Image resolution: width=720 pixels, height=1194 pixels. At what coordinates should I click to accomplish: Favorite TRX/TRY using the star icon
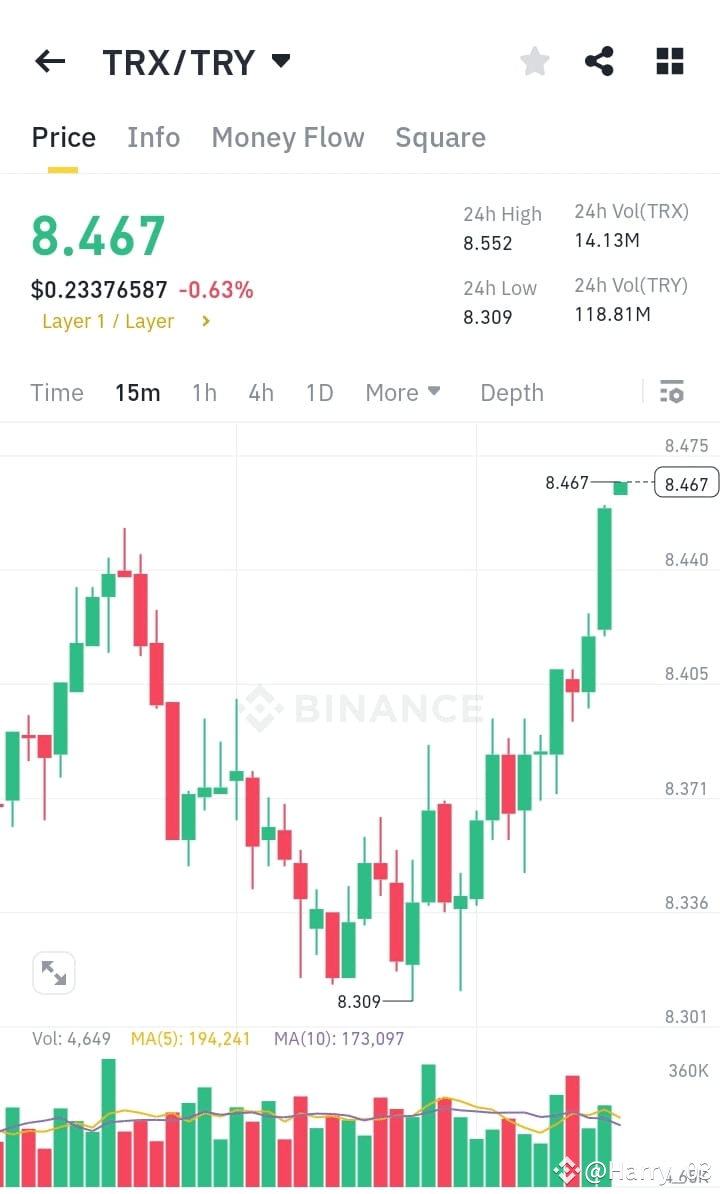[x=534, y=61]
